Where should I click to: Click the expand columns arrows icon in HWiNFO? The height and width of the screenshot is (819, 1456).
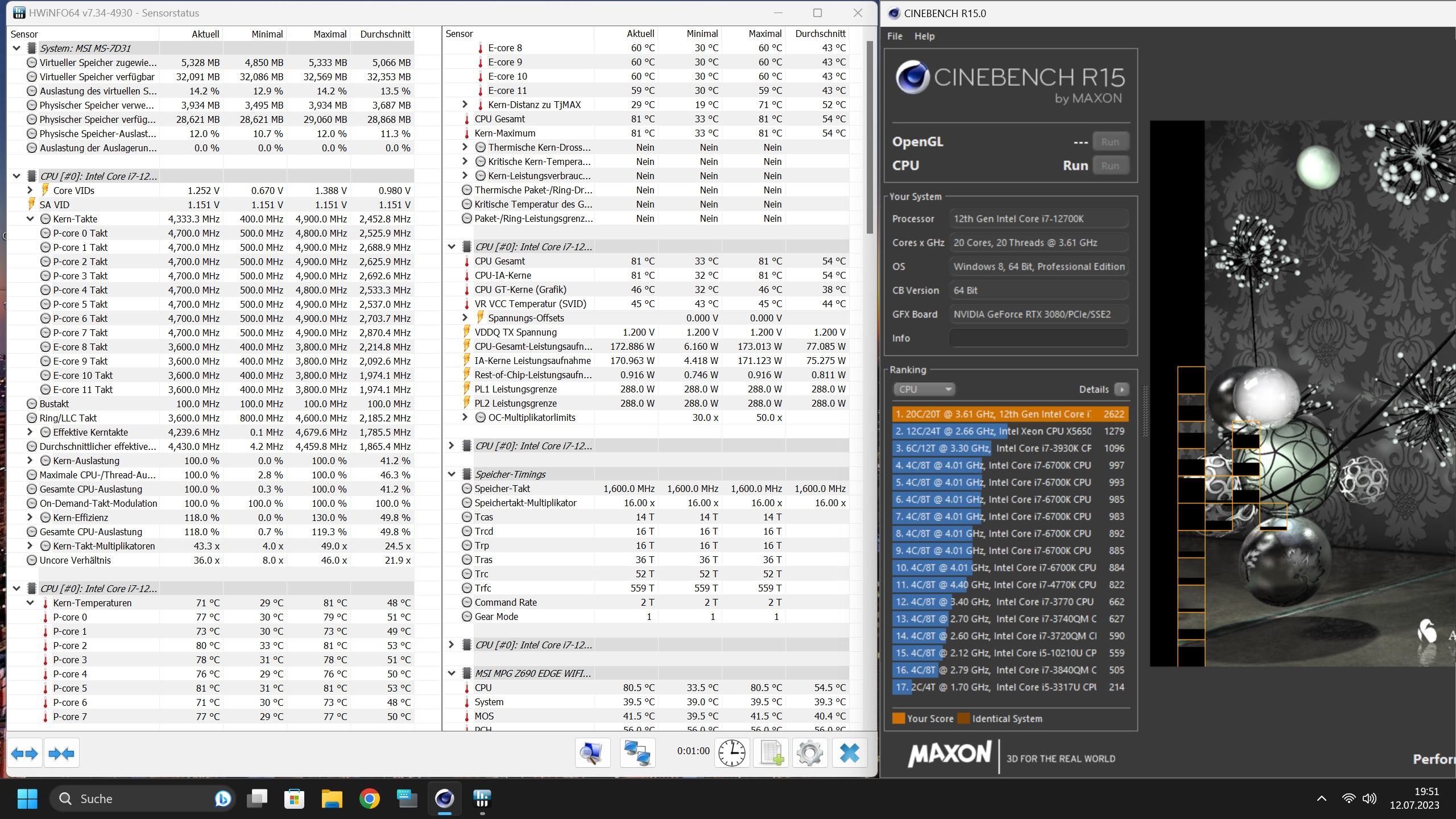click(x=24, y=754)
